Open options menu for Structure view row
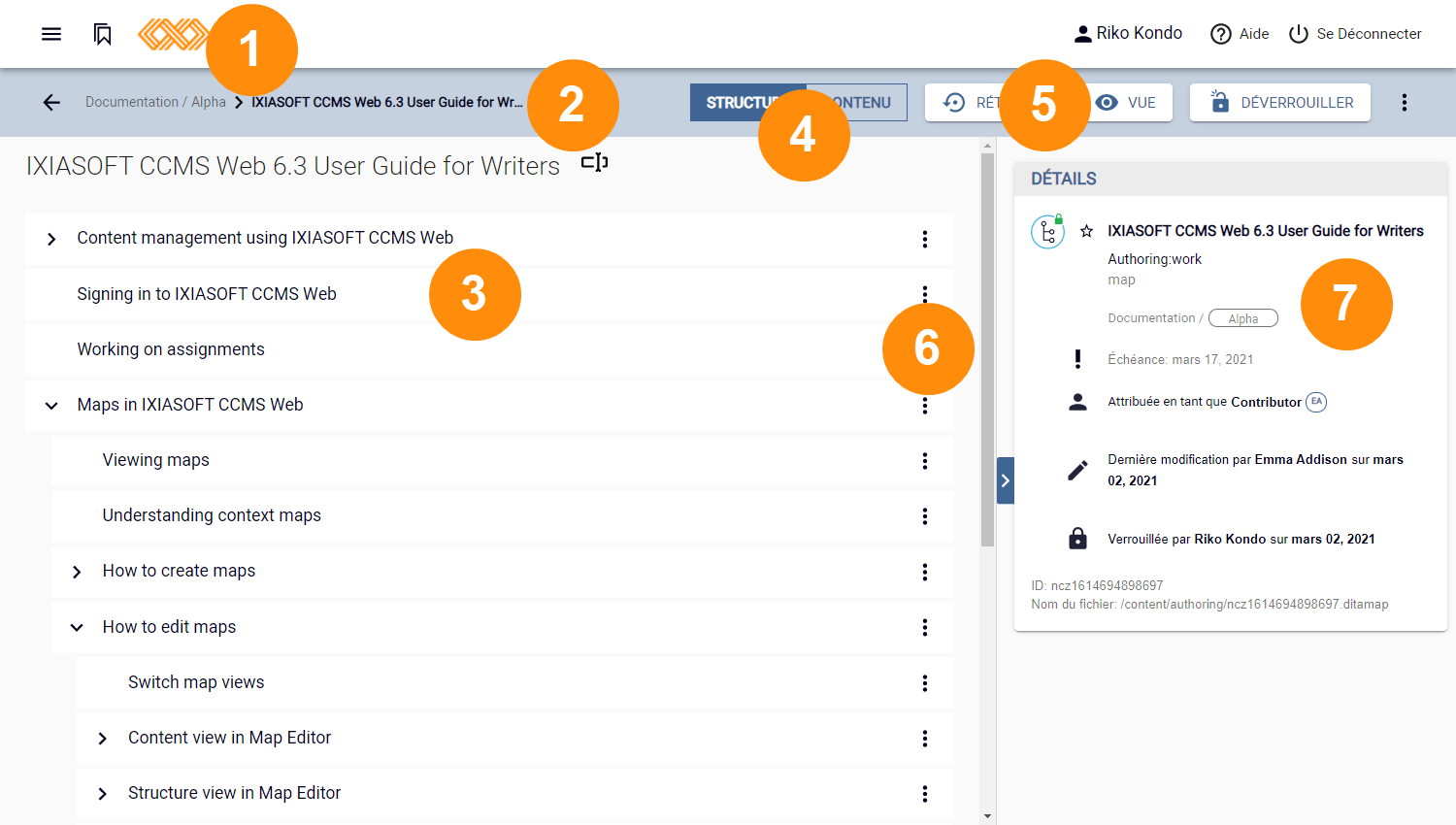Viewport: 1456px width, 825px height. 924,794
